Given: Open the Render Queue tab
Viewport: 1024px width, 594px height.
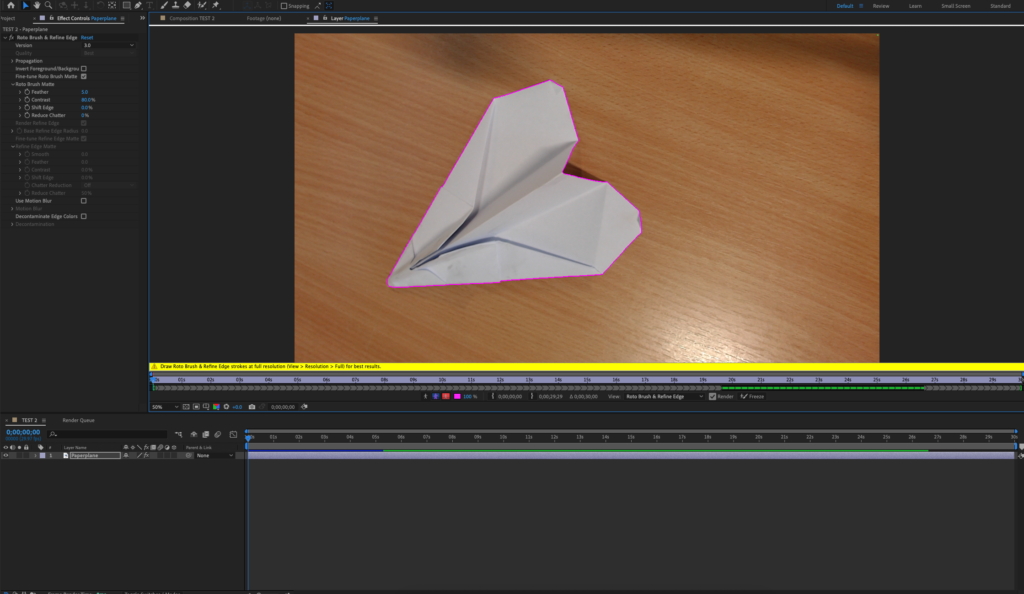Looking at the screenshot, I should point(78,420).
